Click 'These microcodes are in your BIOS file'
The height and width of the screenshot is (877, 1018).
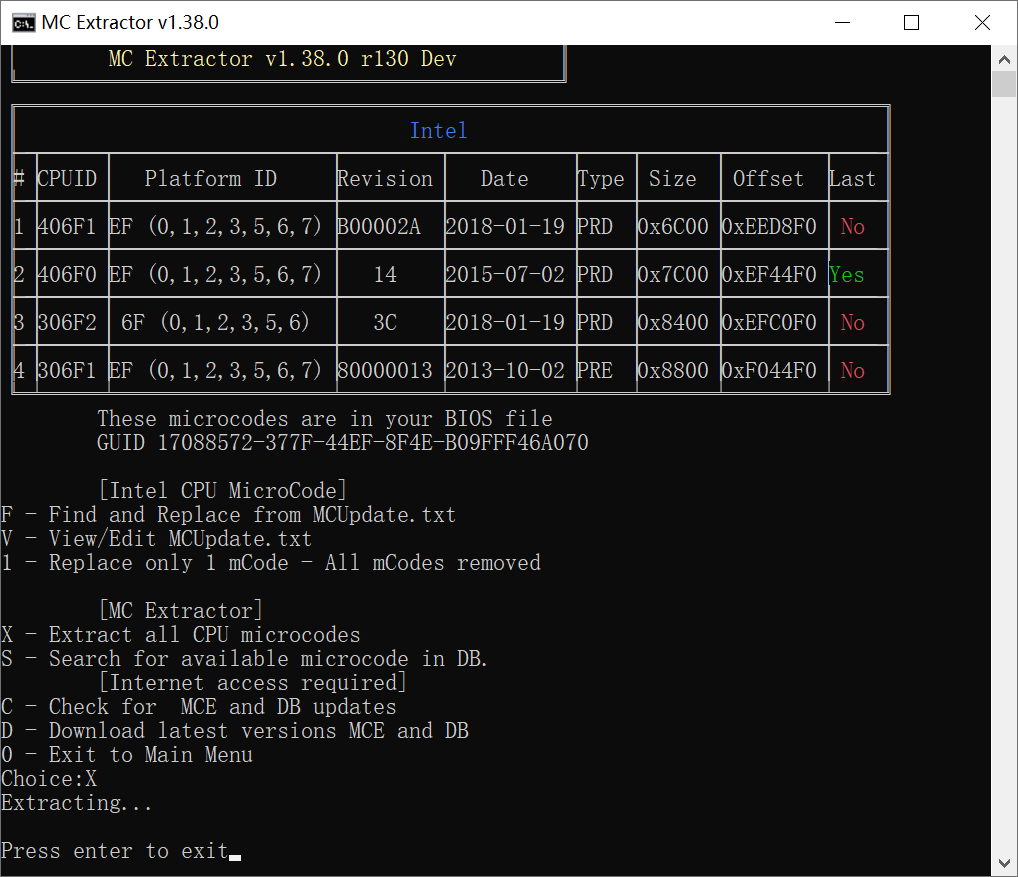pos(325,419)
